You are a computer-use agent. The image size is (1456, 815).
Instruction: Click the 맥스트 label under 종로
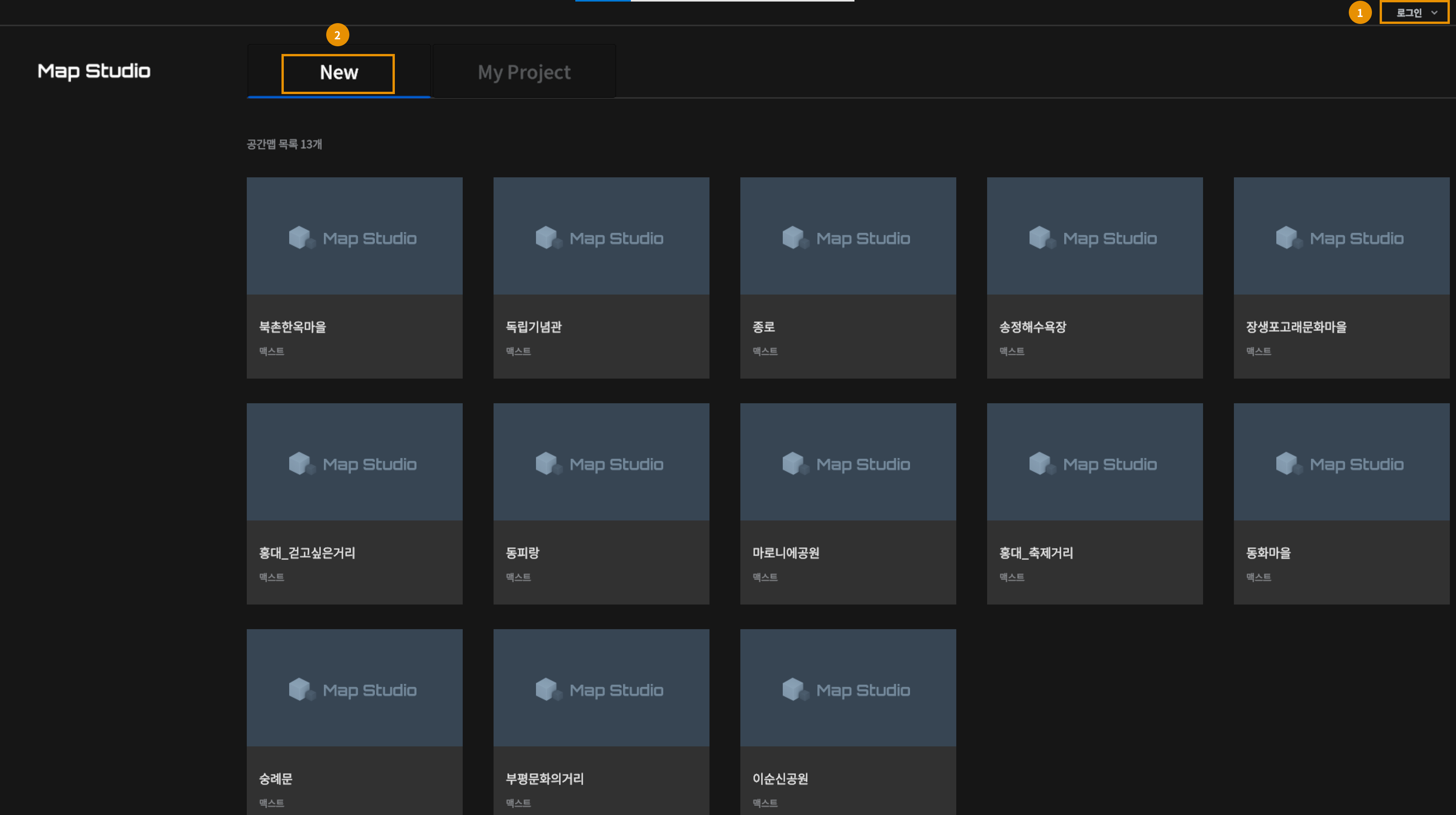click(765, 351)
